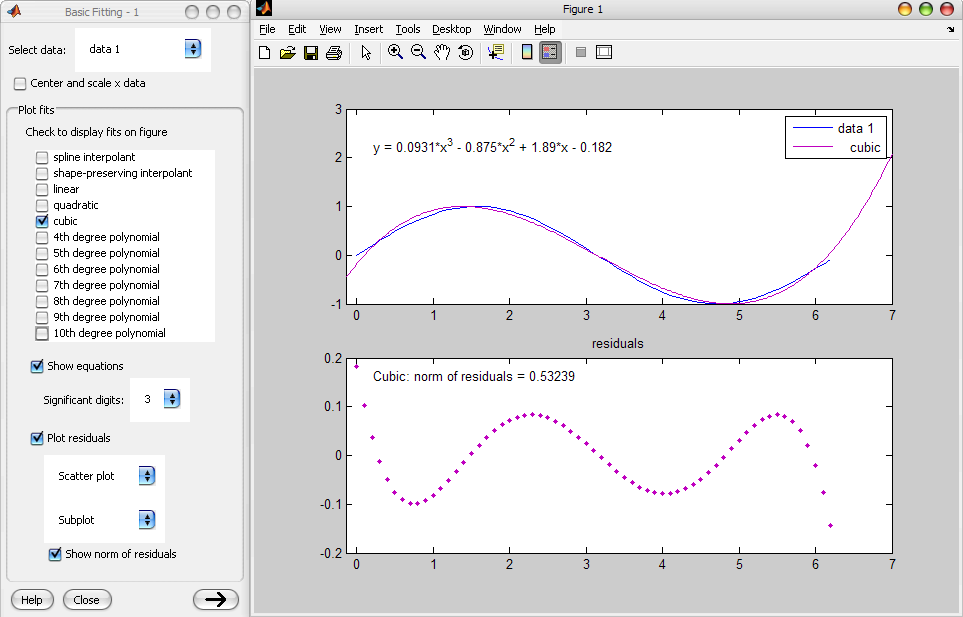Click the 'data 1' legend entry
Viewport: 963px width, 617px height.
pyautogui.click(x=856, y=128)
